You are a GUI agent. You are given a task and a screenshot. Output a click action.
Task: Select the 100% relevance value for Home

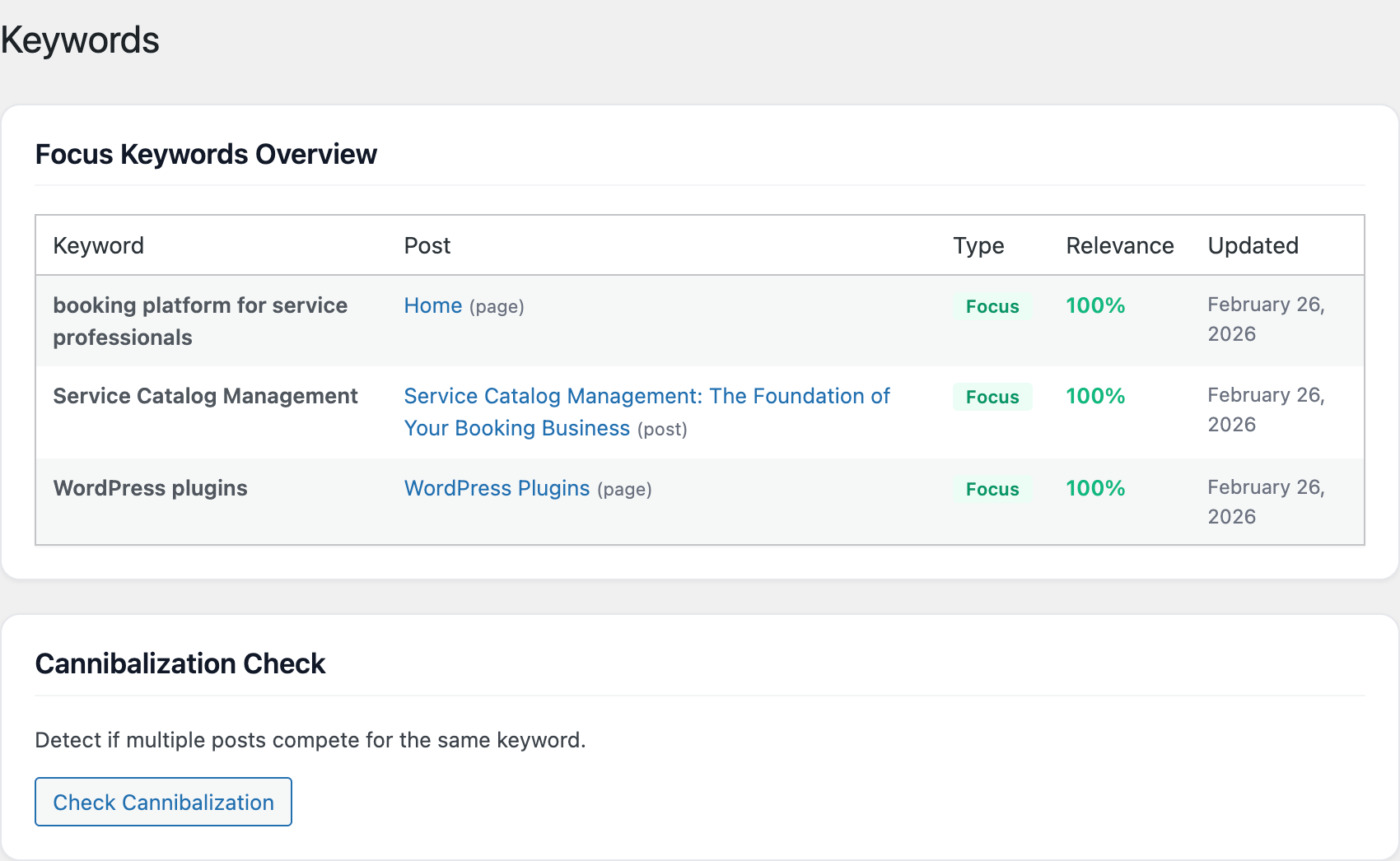coord(1094,305)
